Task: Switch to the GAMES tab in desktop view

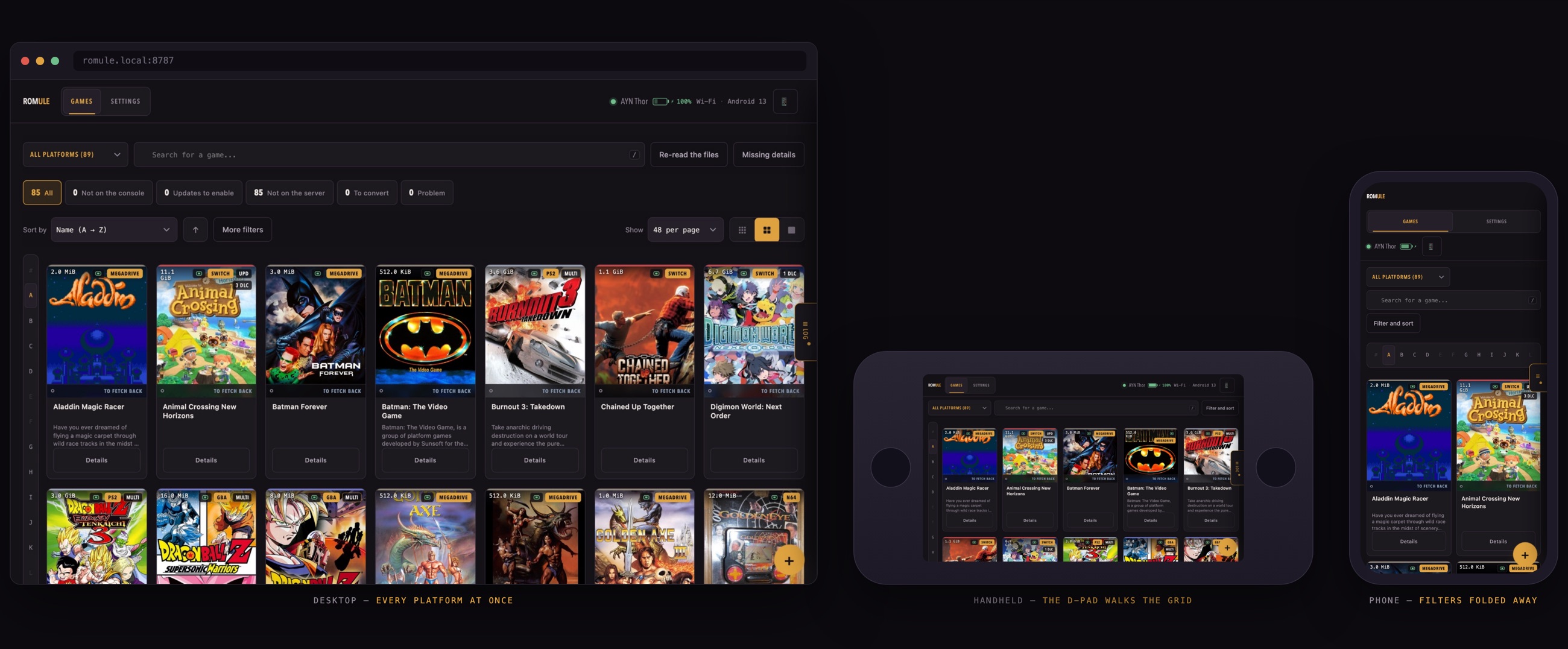Action: click(81, 101)
